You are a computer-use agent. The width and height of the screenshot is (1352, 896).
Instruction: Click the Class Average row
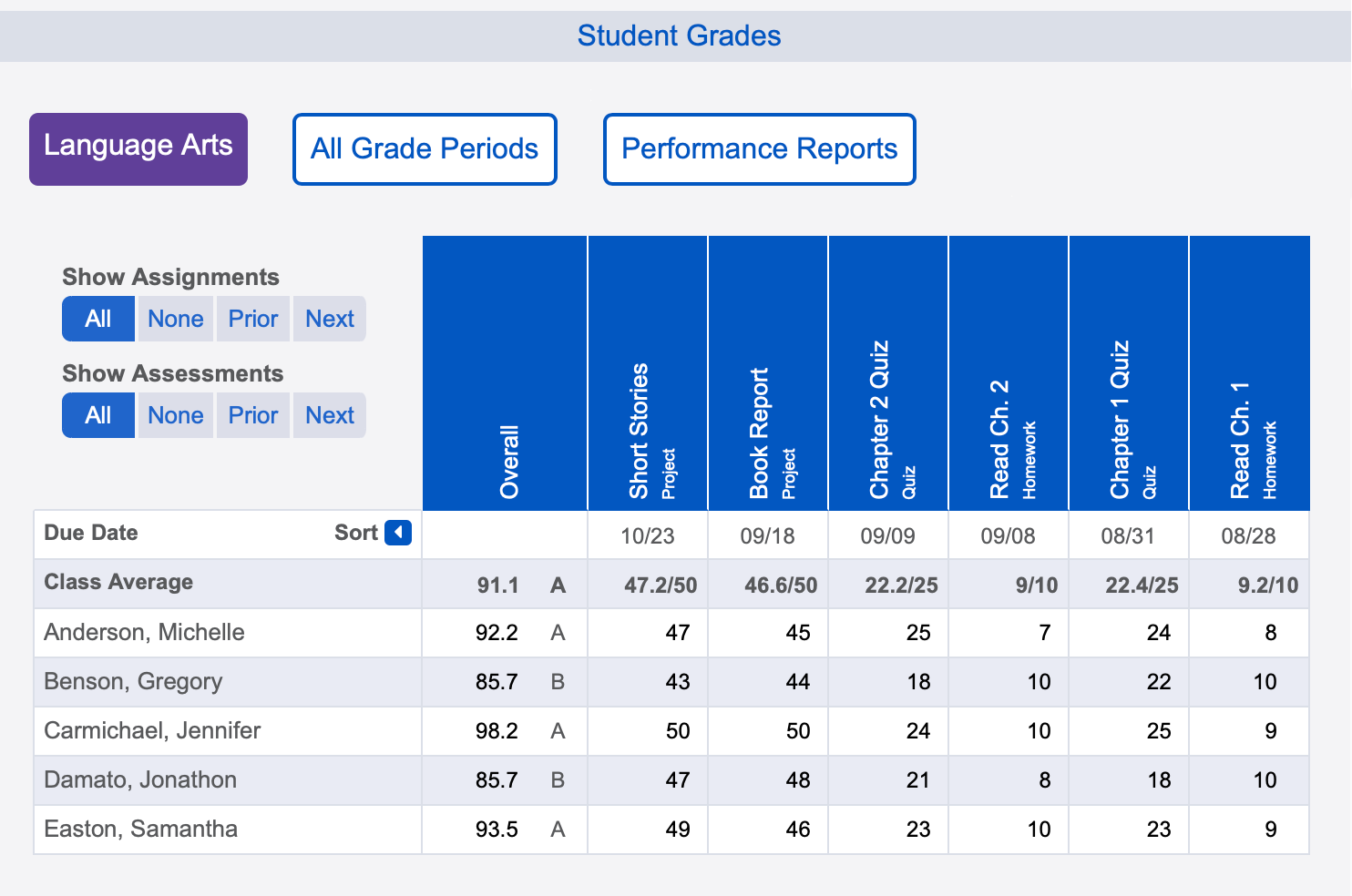[x=118, y=583]
